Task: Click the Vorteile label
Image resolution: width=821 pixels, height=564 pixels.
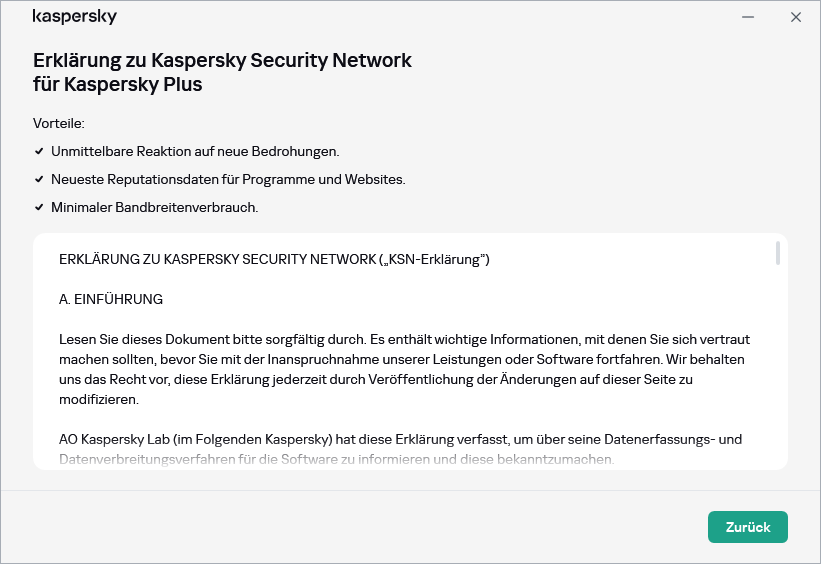Action: click(59, 123)
